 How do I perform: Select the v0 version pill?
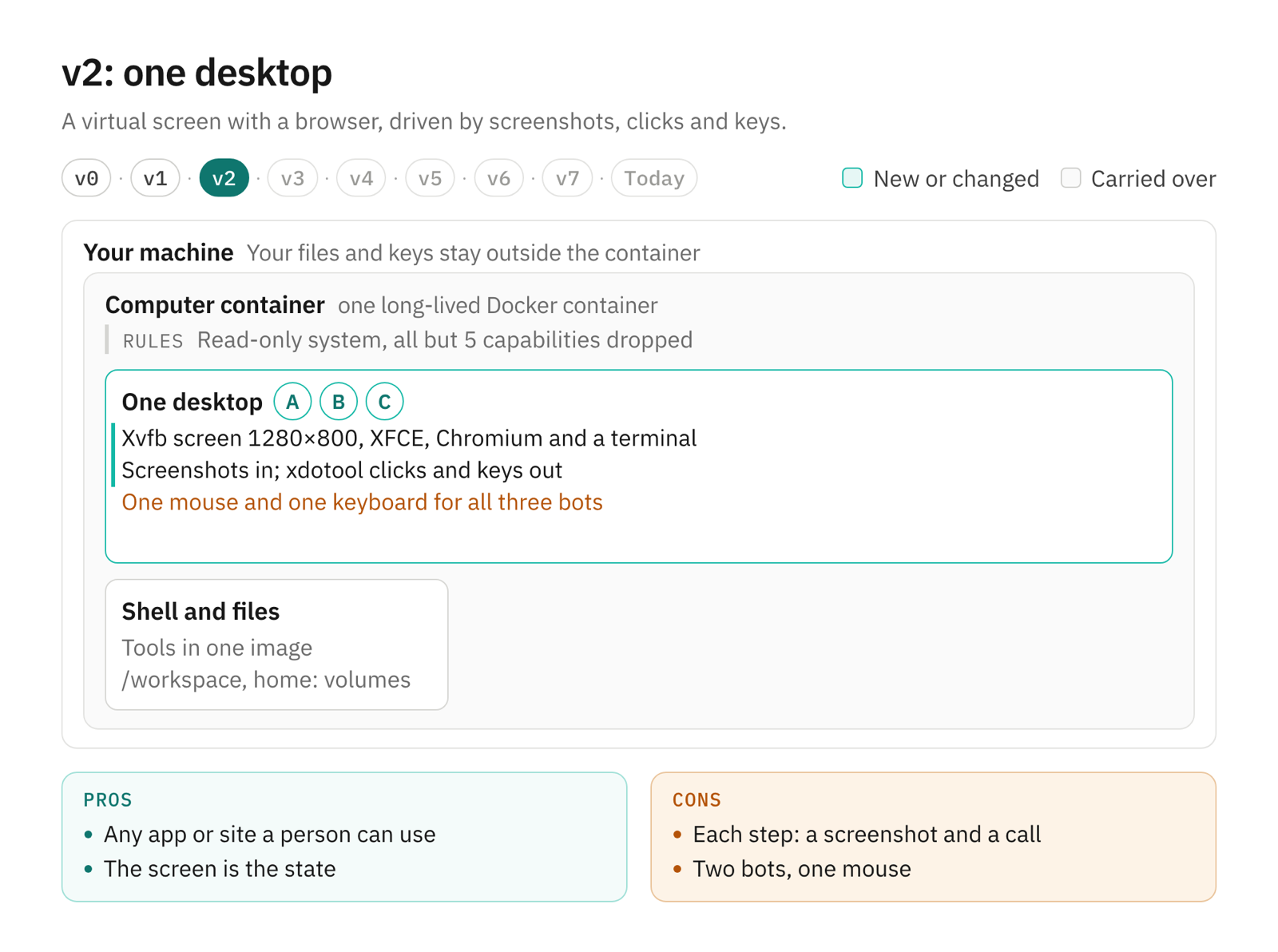pos(86,178)
